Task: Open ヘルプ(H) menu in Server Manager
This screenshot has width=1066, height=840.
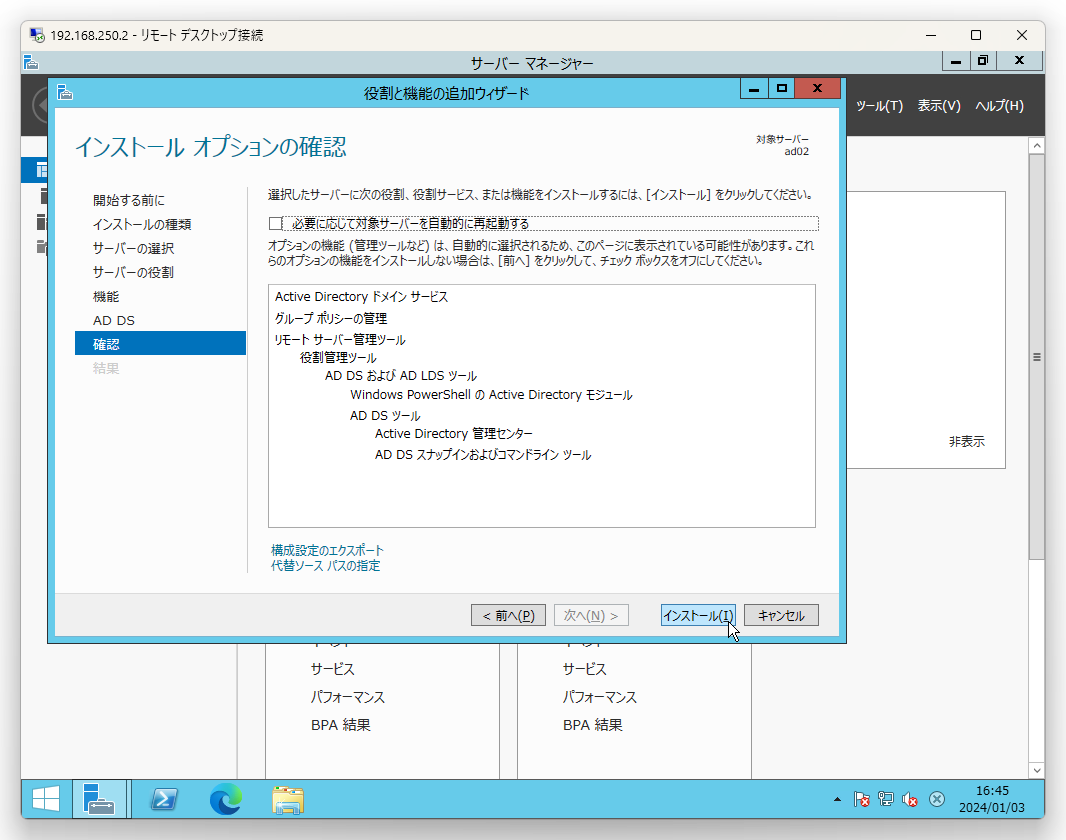Action: 999,105
